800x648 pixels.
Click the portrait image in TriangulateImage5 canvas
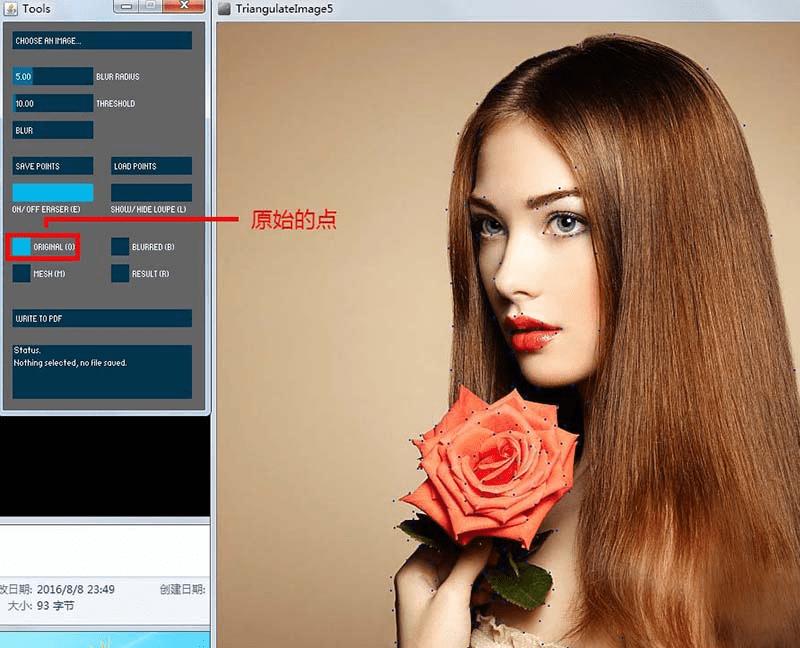pyautogui.click(x=508, y=335)
